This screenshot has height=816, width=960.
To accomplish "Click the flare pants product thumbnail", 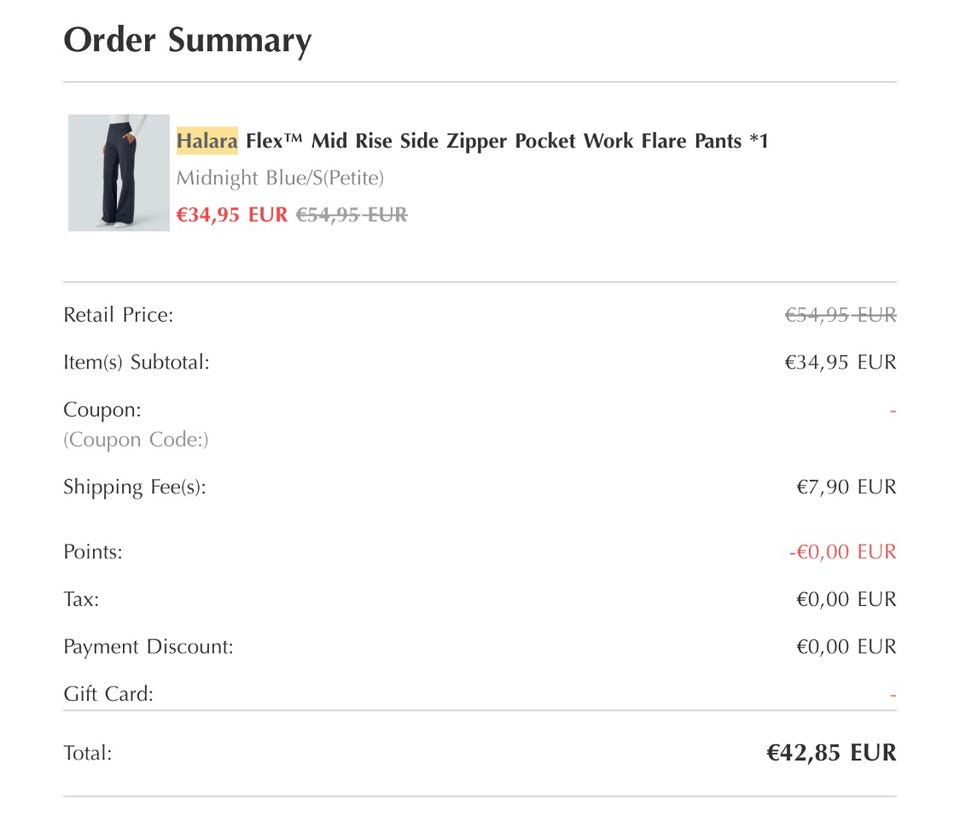I will point(118,172).
